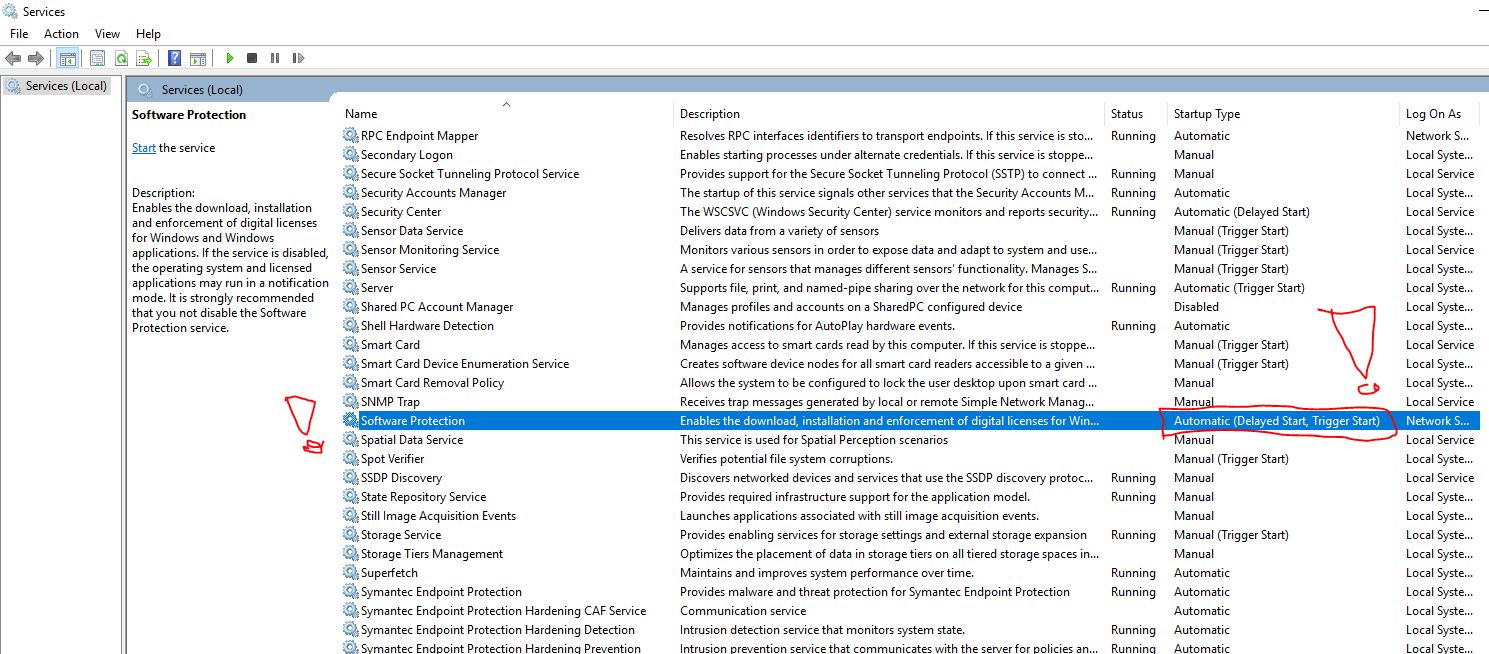Click the Services title bar icon

(10, 11)
